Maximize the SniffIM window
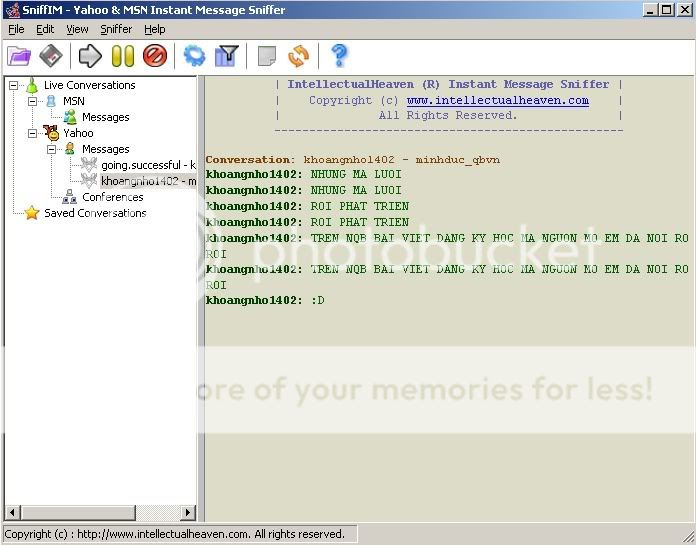 [666, 10]
